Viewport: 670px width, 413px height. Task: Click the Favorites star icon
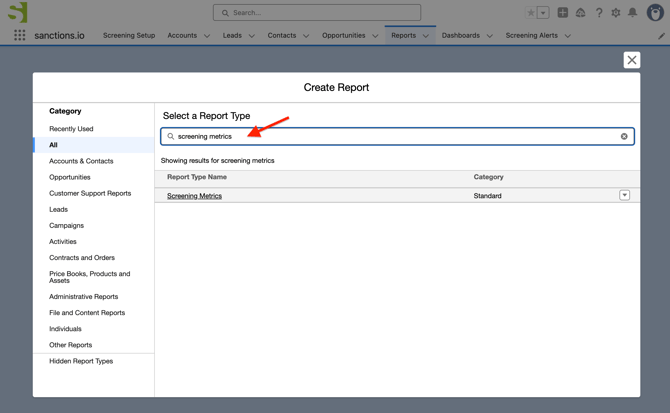pos(531,13)
